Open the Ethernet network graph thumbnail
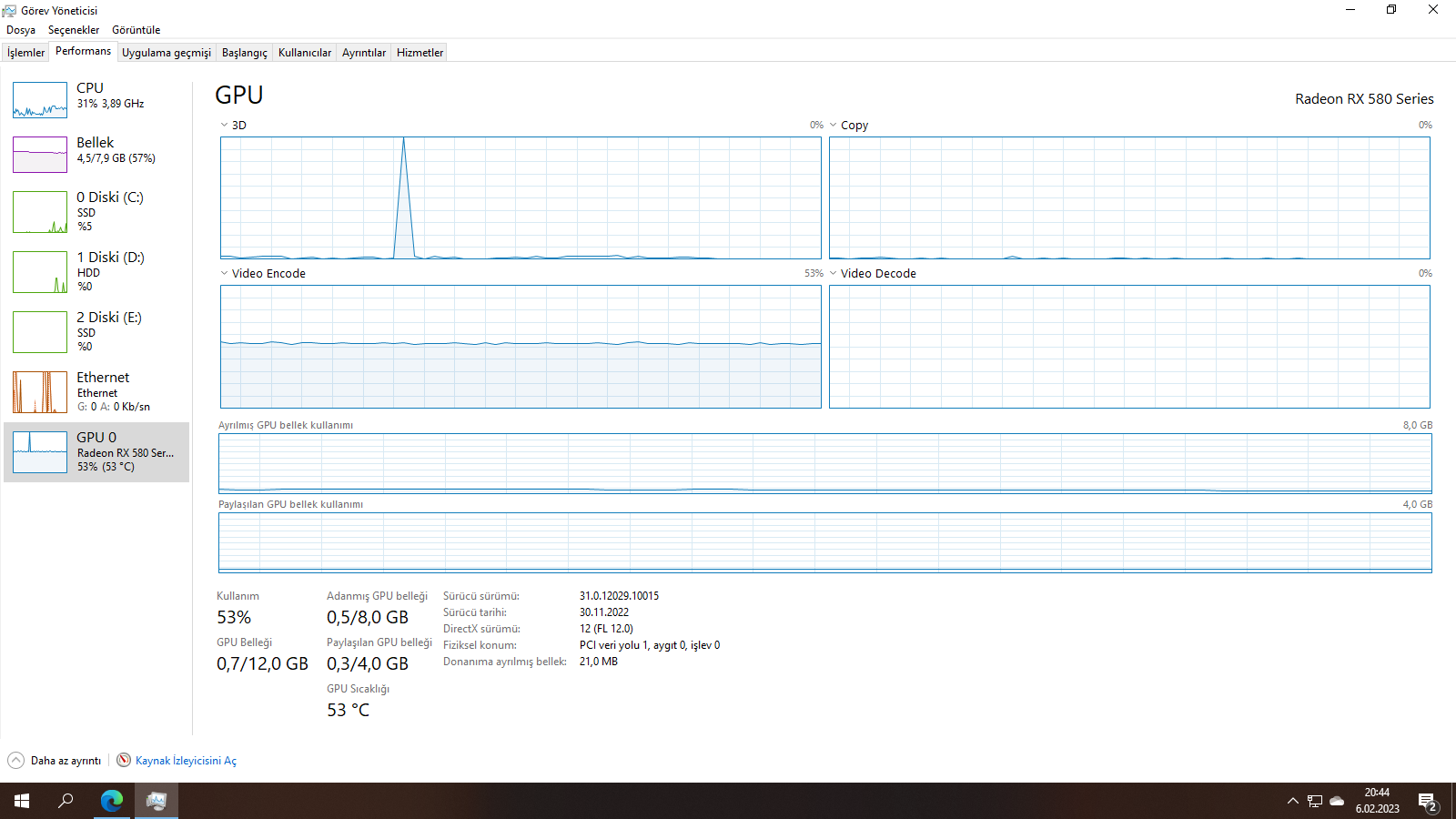The image size is (1456, 819). [40, 392]
